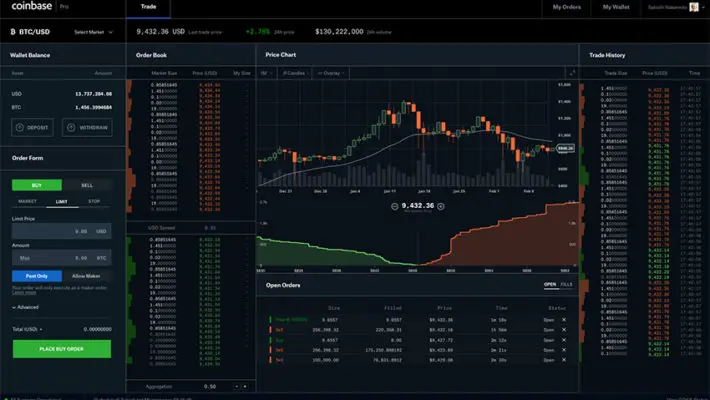Click the Max amount button
710x400 pixels.
coord(24,258)
